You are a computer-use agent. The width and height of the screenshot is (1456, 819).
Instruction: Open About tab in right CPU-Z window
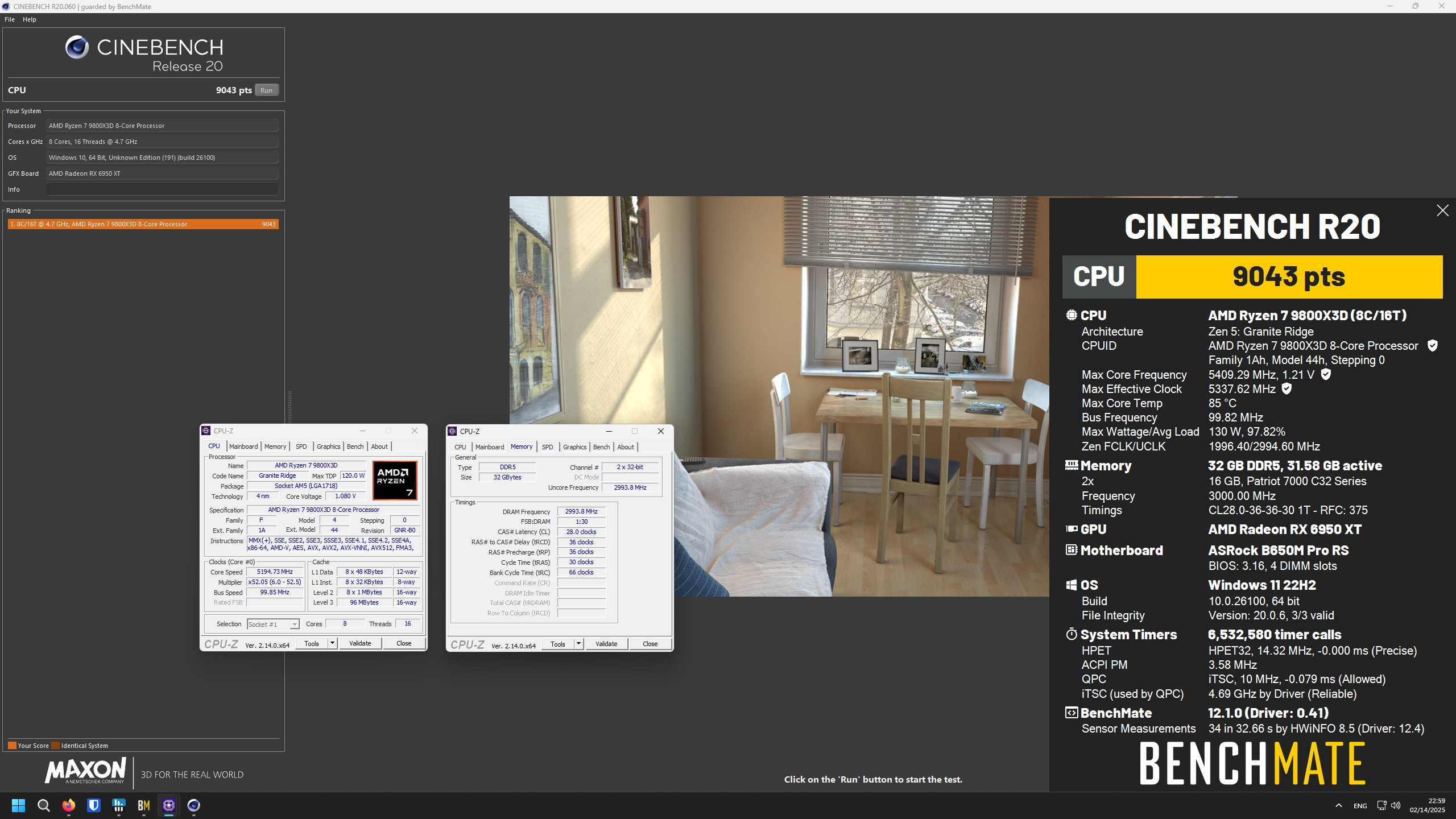(x=626, y=447)
